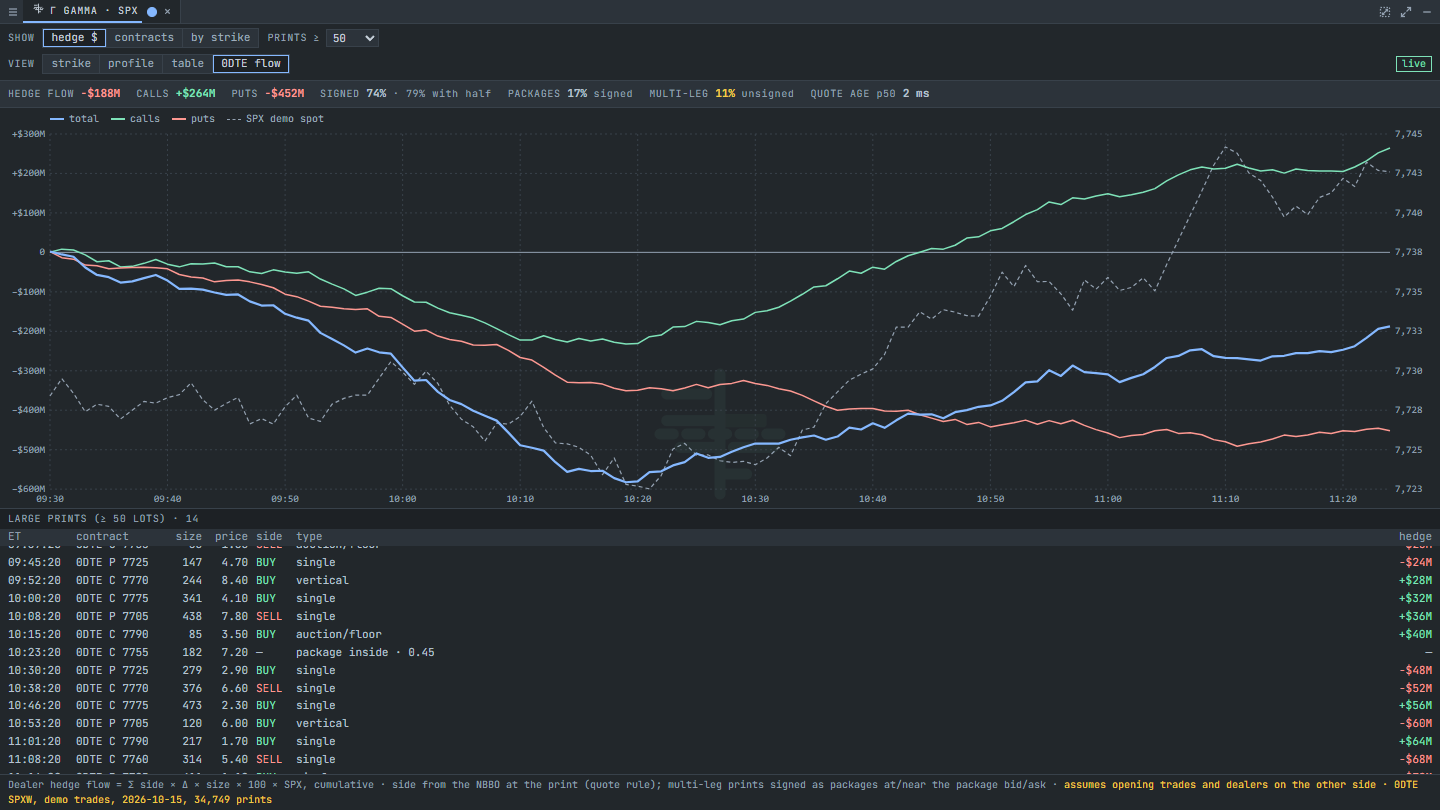Sort prints by the ET column header

click(15, 537)
